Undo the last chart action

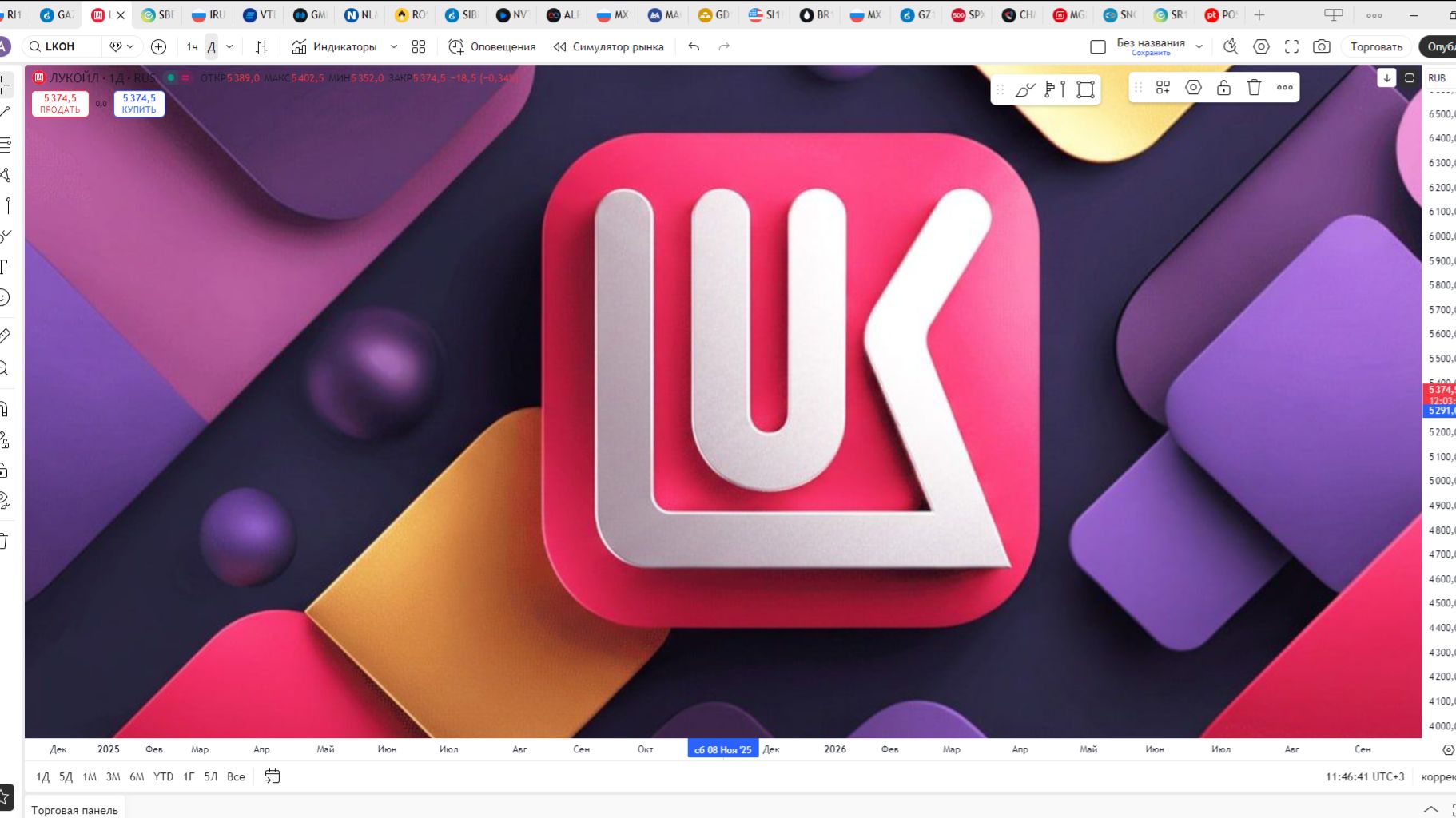(694, 46)
